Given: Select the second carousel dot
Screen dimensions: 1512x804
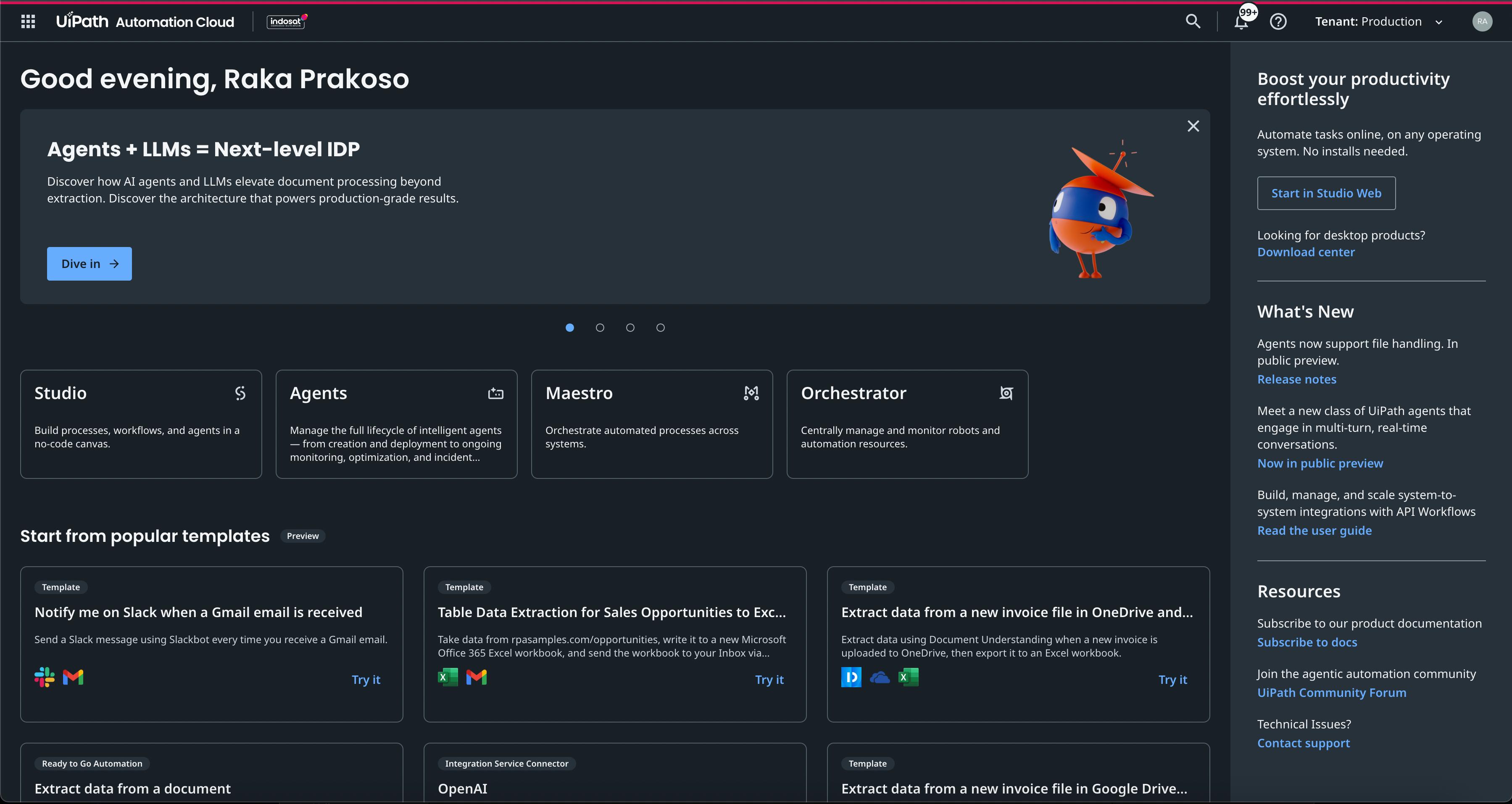Looking at the screenshot, I should point(600,328).
